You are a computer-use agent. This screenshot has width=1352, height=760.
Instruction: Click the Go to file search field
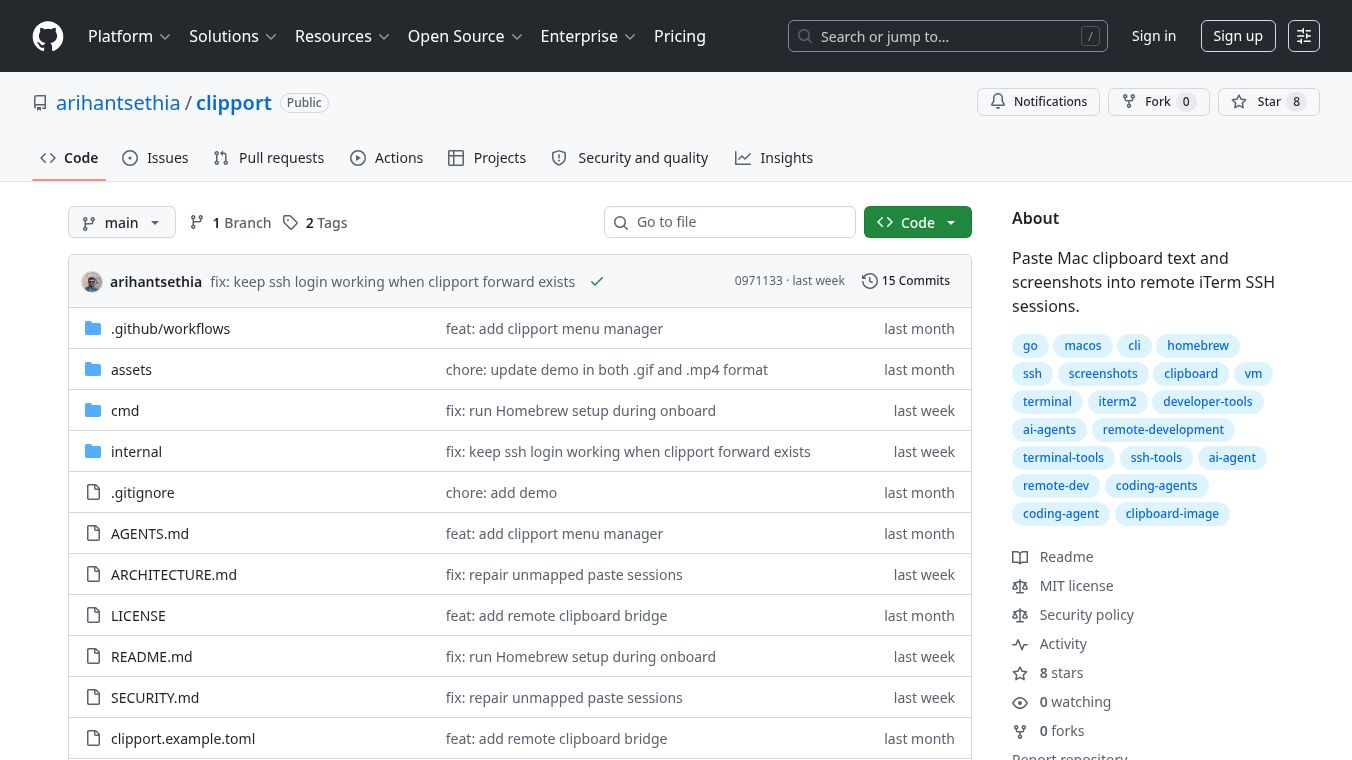(730, 222)
